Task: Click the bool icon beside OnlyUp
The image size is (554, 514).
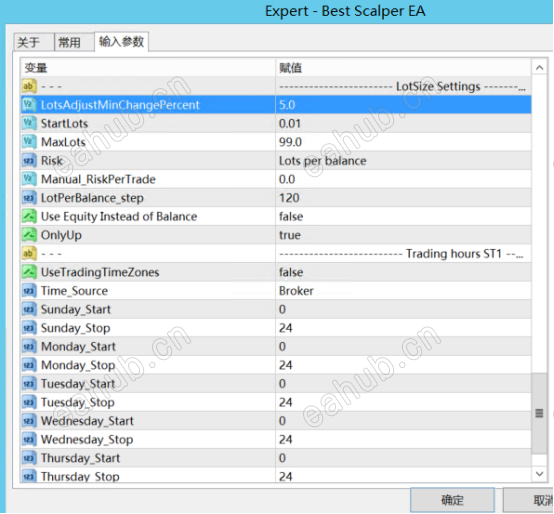Action: coord(29,235)
